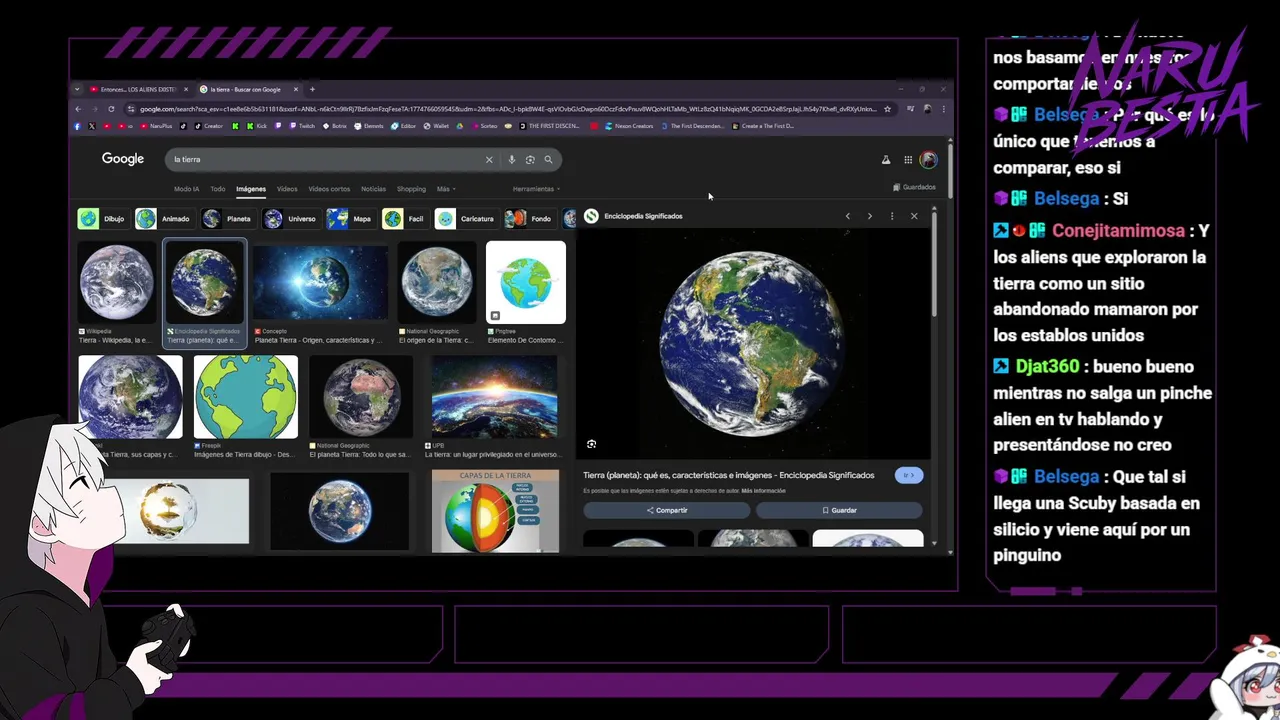Search inside image with Lens icon
Screen dimensions: 1280x720
pyautogui.click(x=592, y=444)
